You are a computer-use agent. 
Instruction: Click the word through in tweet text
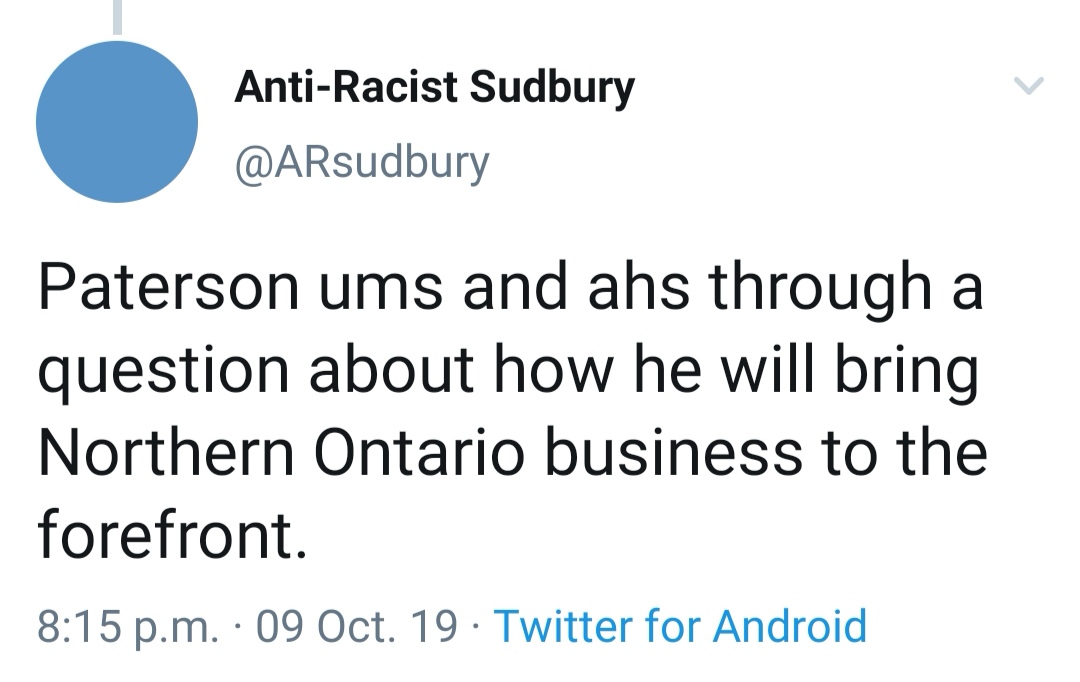click(x=819, y=290)
